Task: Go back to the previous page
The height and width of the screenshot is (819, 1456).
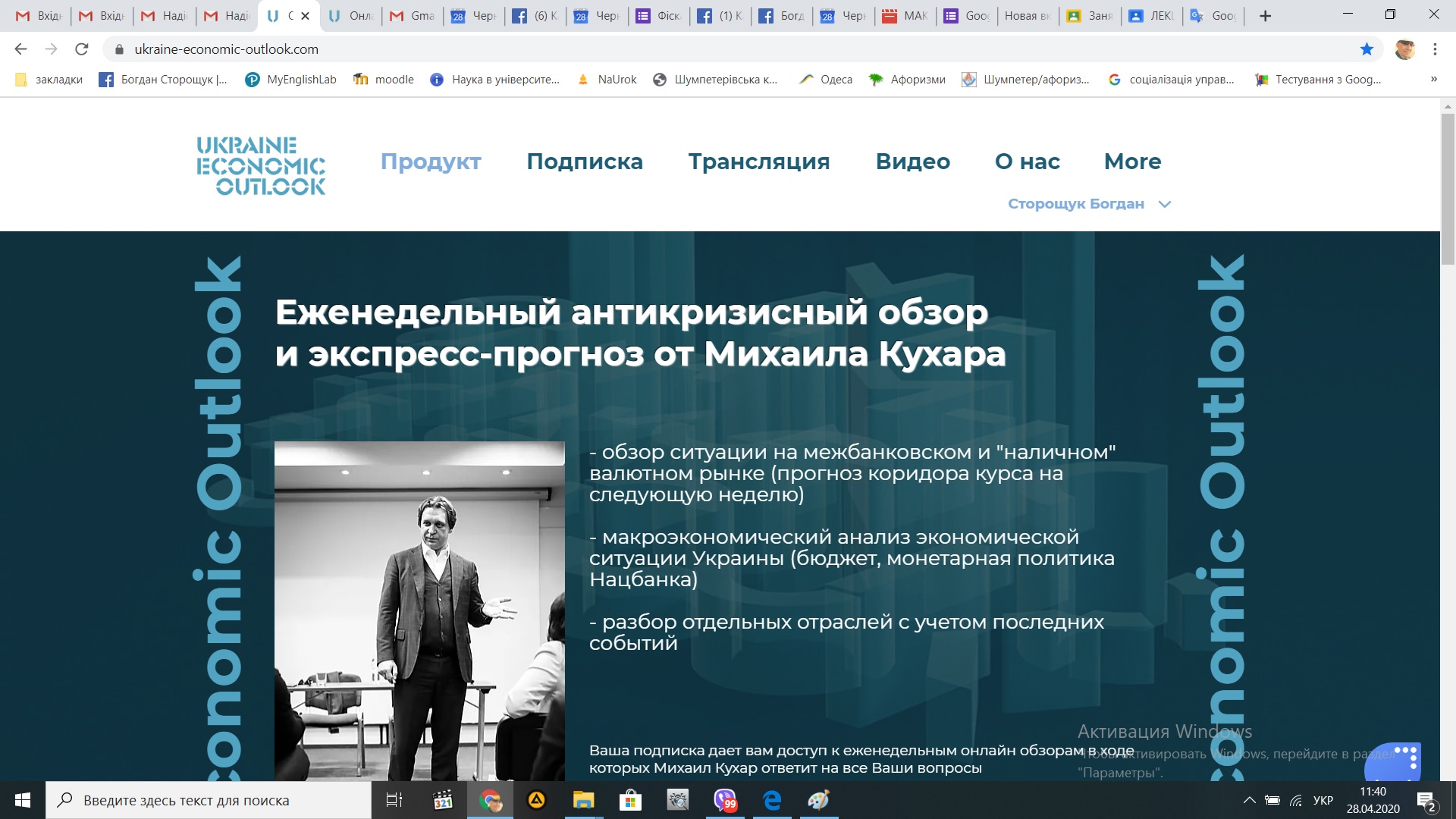Action: 20,49
